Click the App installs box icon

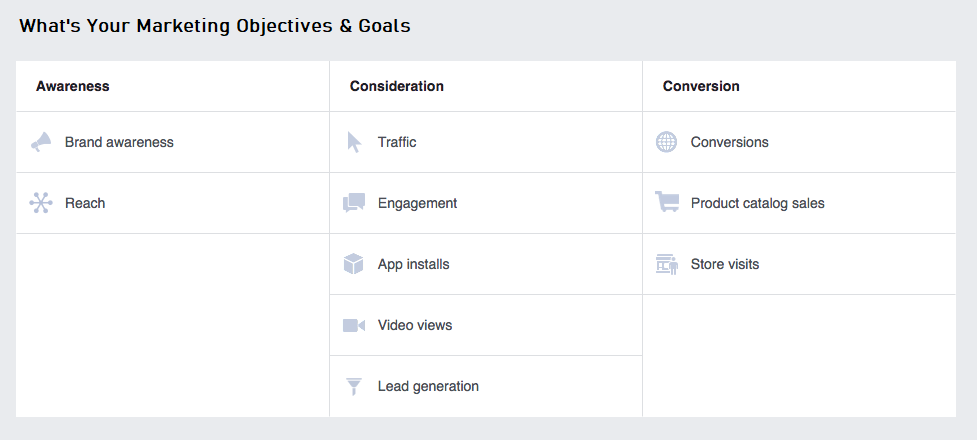(354, 265)
